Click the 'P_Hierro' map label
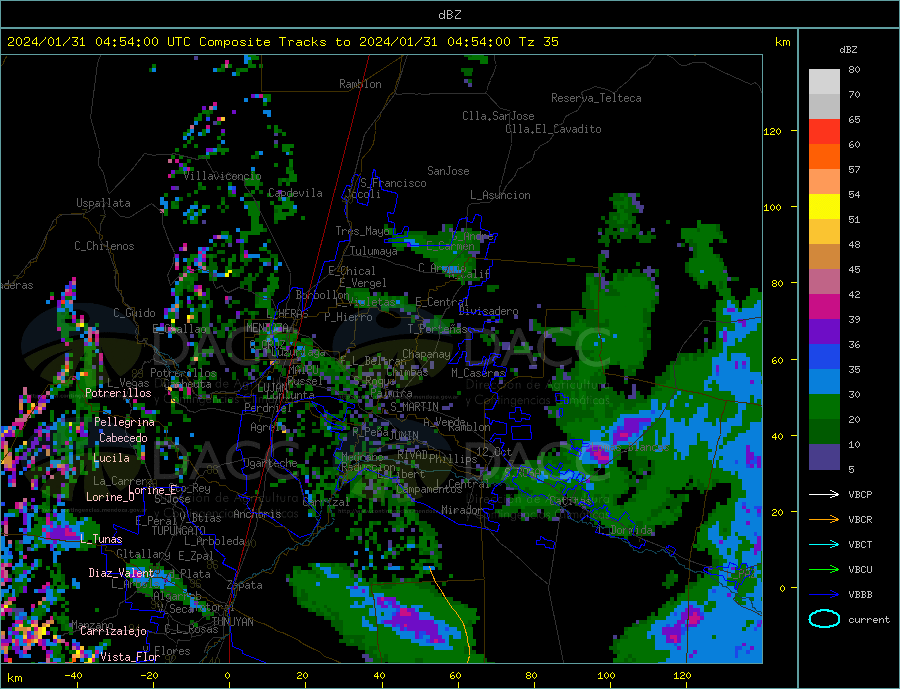900x689 pixels. tap(348, 317)
